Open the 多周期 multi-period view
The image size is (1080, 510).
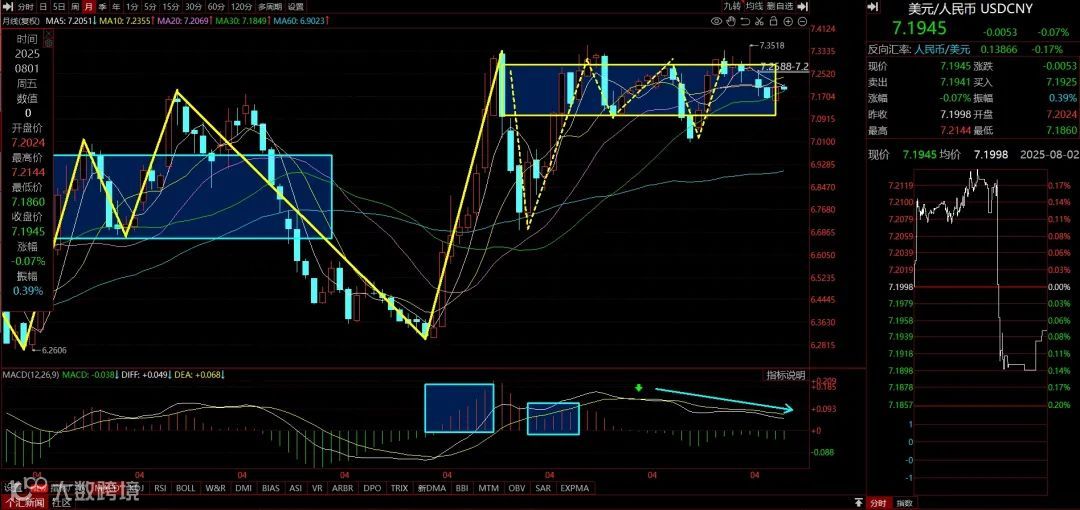click(x=271, y=7)
